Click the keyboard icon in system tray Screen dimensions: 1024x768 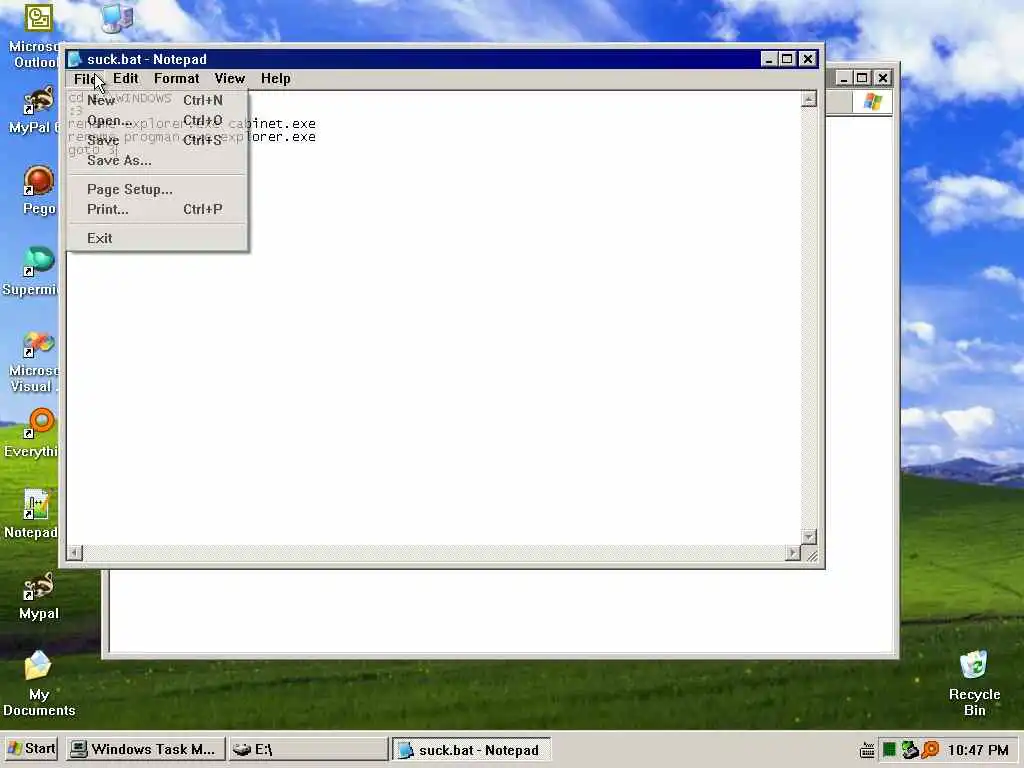point(867,750)
